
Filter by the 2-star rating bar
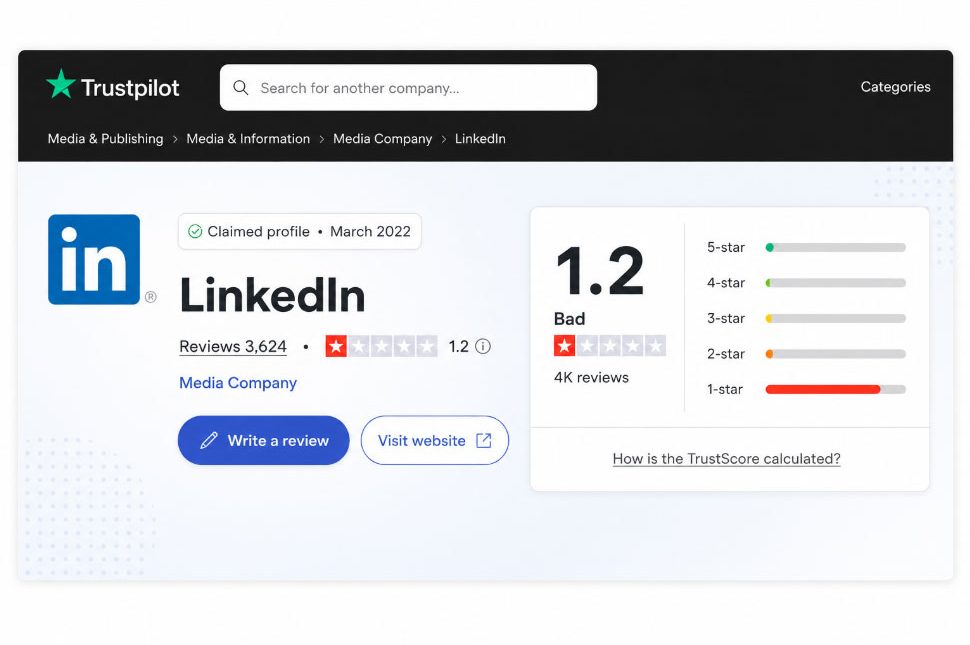[835, 354]
